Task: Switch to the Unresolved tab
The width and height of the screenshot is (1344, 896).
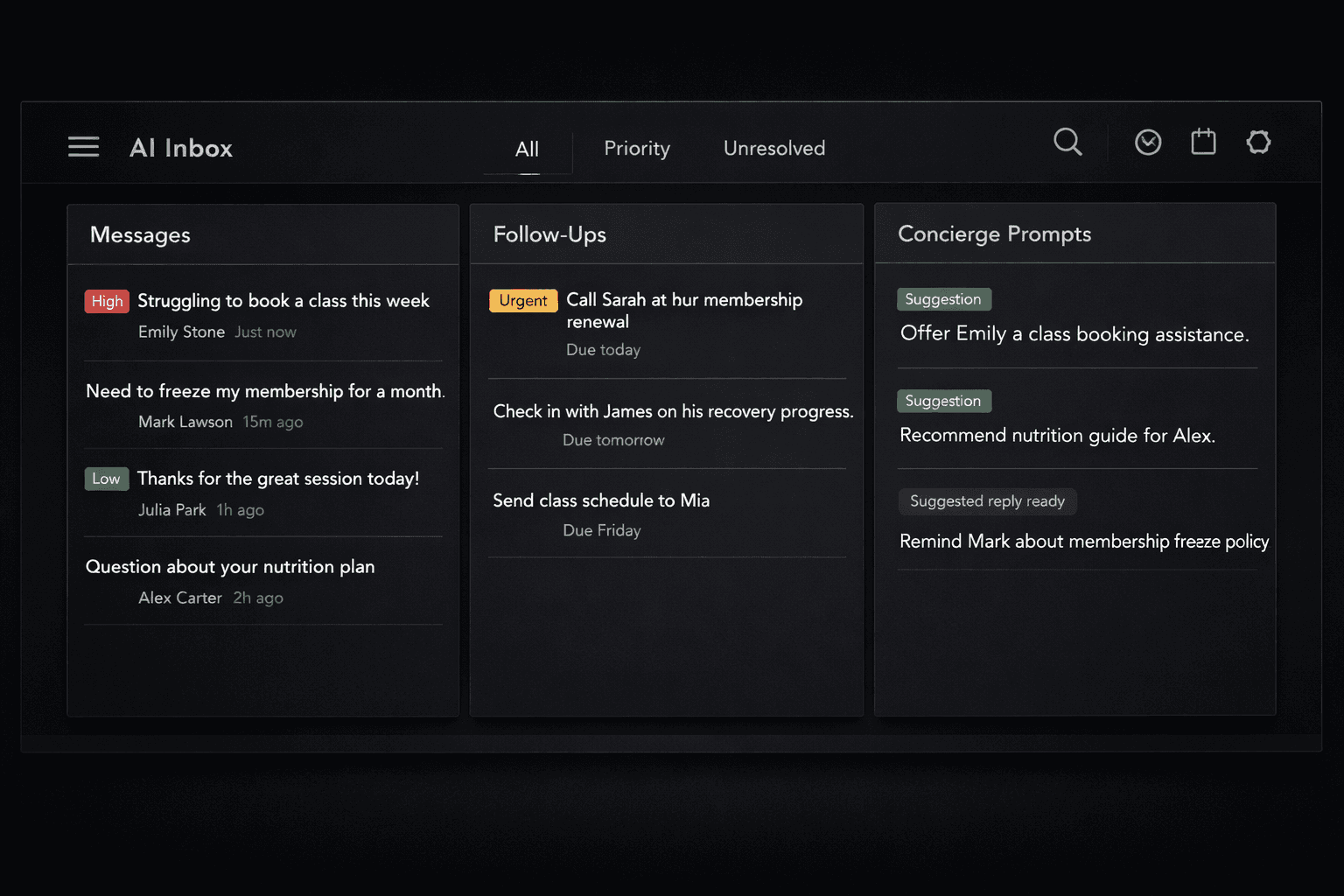Action: tap(773, 148)
